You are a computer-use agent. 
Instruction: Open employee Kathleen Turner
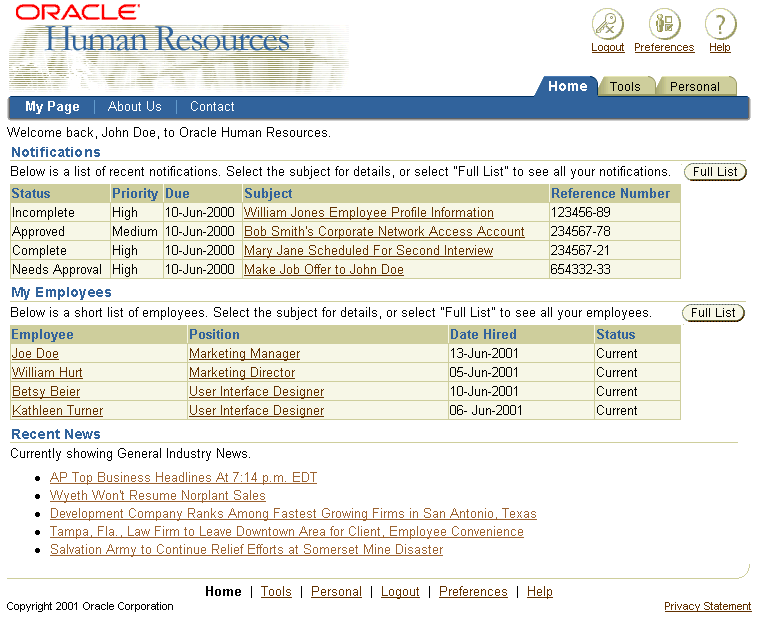57,411
